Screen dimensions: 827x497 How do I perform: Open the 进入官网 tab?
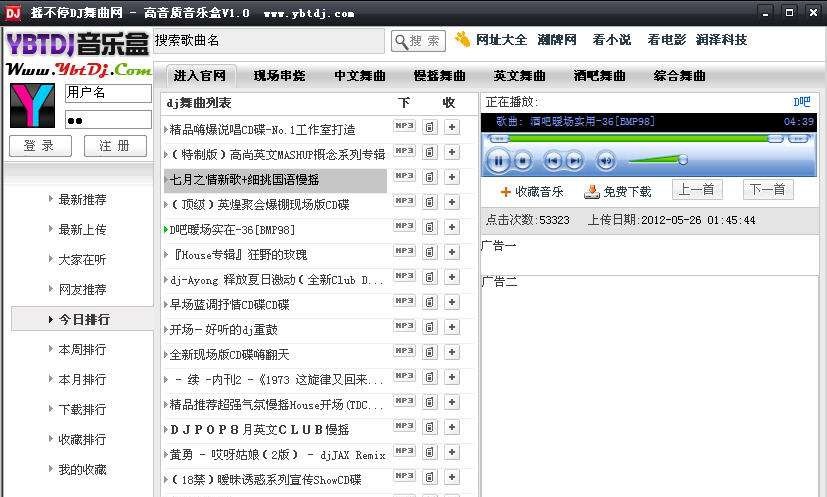point(200,76)
